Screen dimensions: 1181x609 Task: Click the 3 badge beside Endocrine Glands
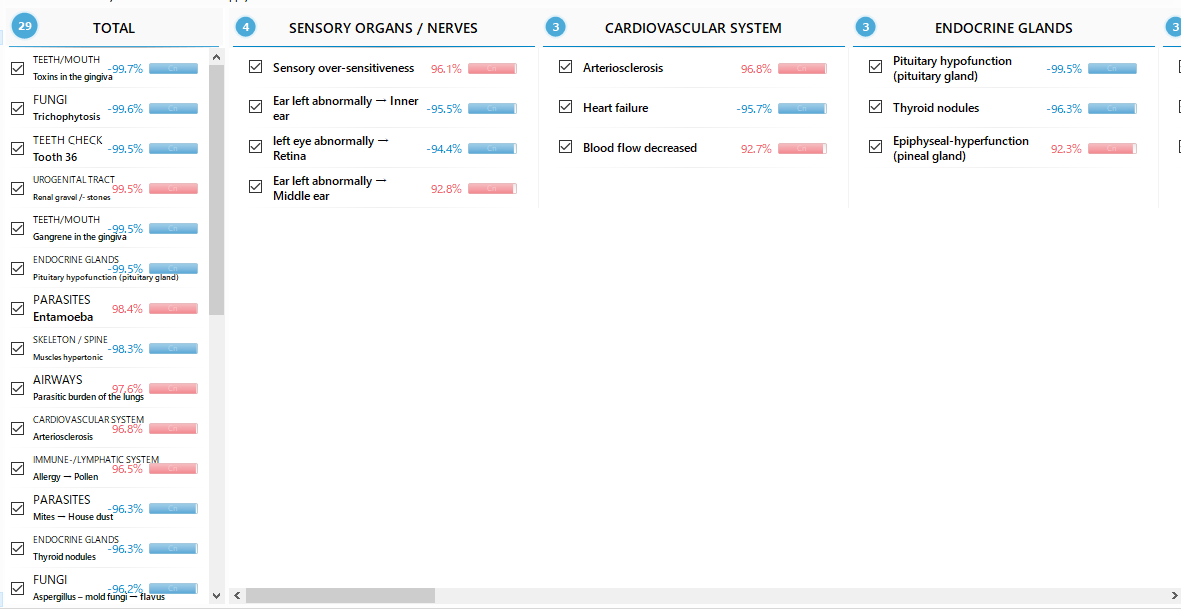(865, 28)
